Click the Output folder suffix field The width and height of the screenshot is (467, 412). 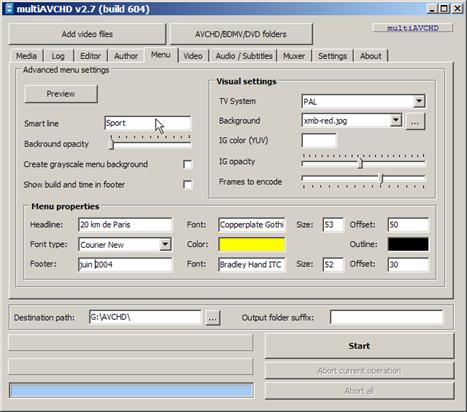coord(387,317)
